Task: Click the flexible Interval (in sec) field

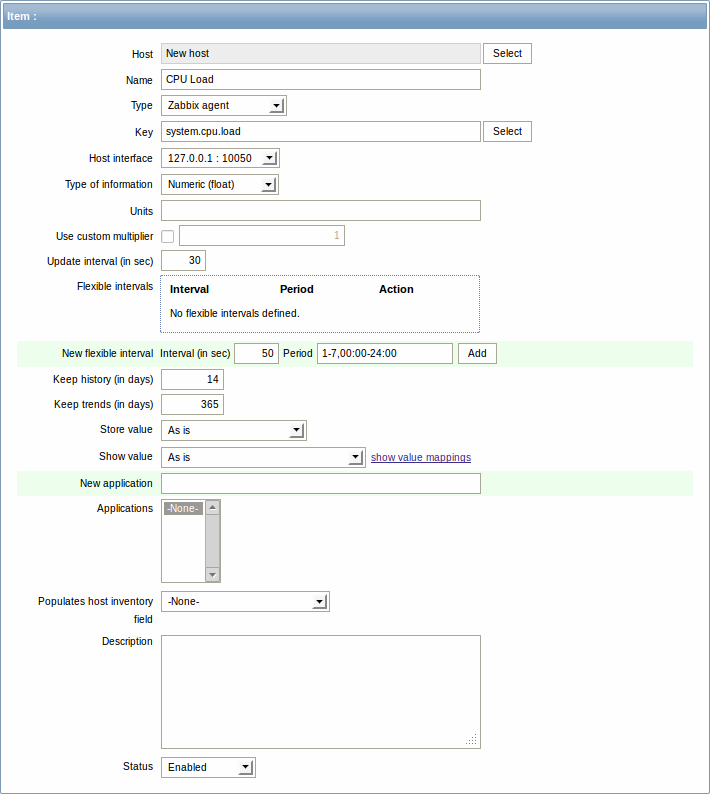Action: click(256, 353)
